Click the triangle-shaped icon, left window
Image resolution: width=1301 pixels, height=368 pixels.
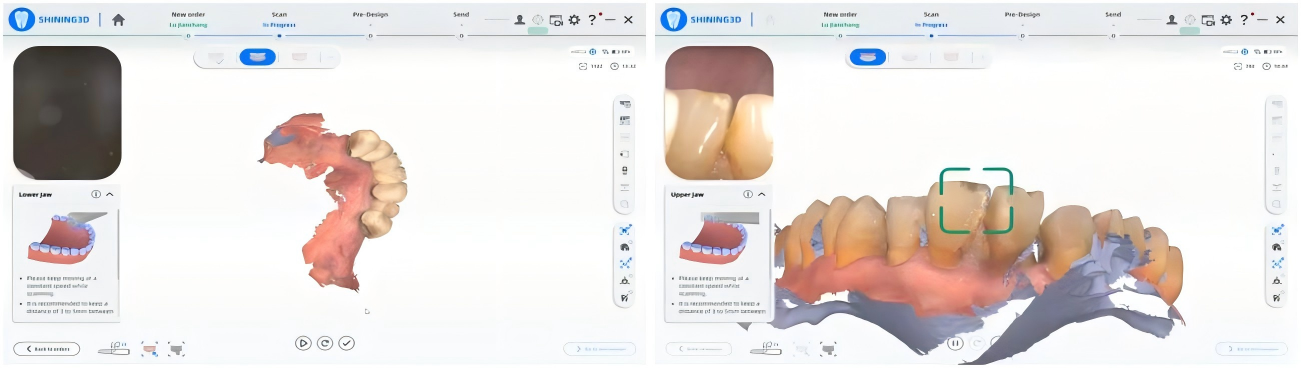tap(625, 281)
